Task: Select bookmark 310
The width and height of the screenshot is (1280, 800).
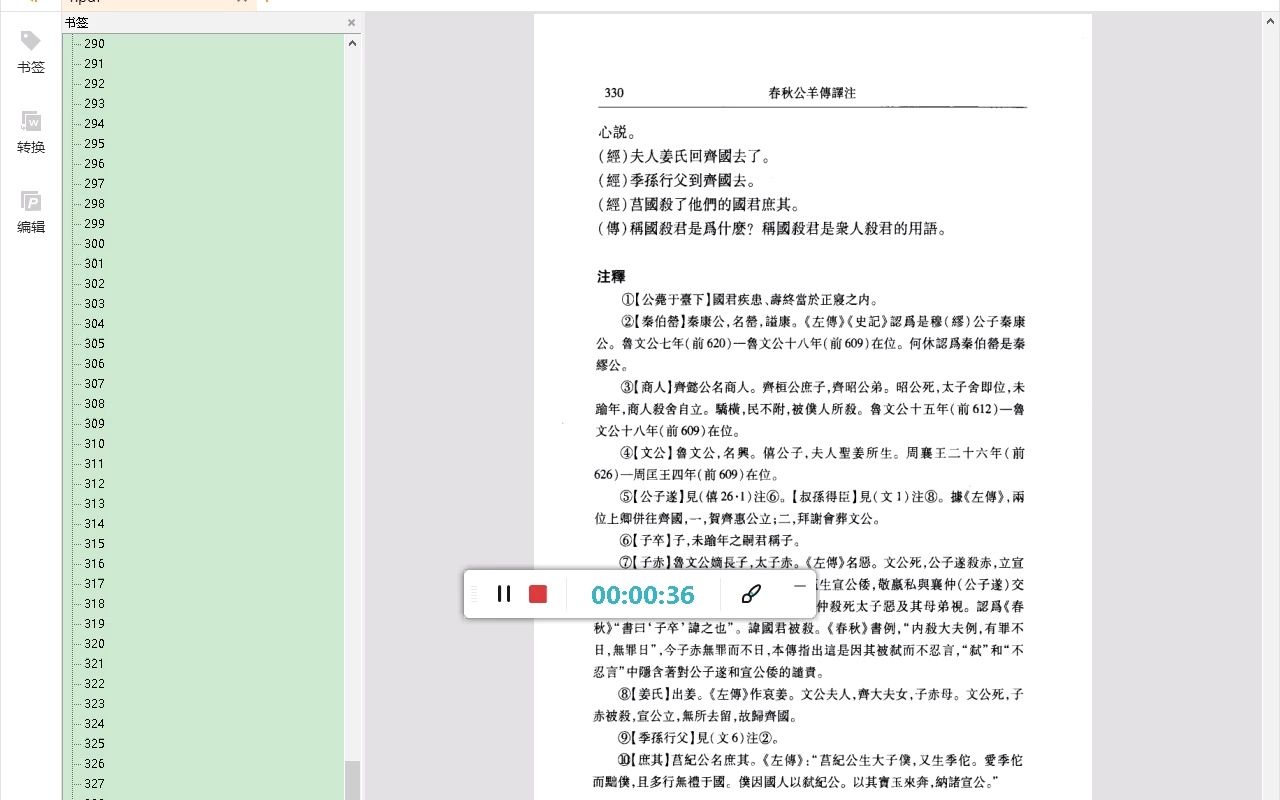Action: click(x=94, y=444)
